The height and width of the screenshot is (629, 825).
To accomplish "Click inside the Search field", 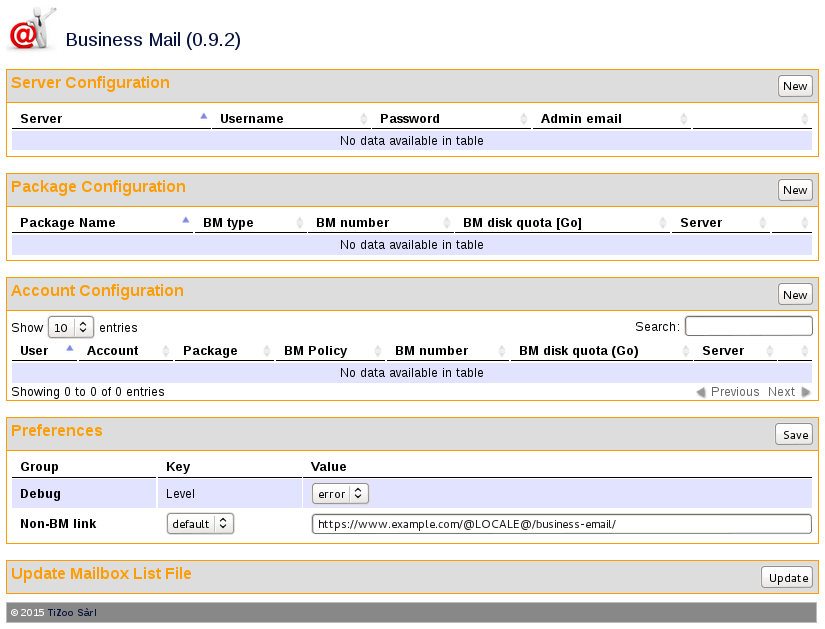I will click(x=748, y=326).
